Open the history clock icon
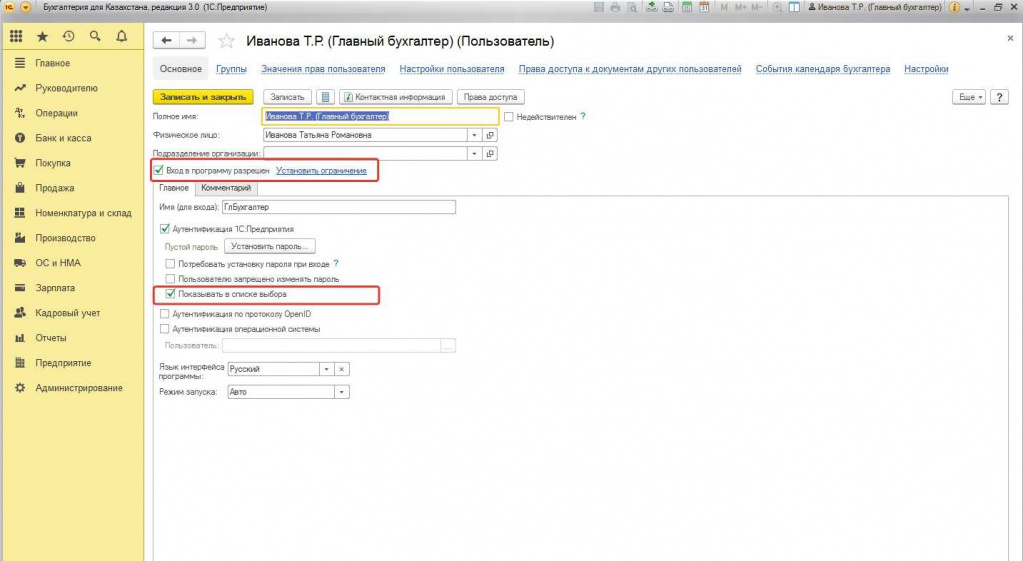Image resolution: width=1023 pixels, height=561 pixels. click(x=68, y=37)
